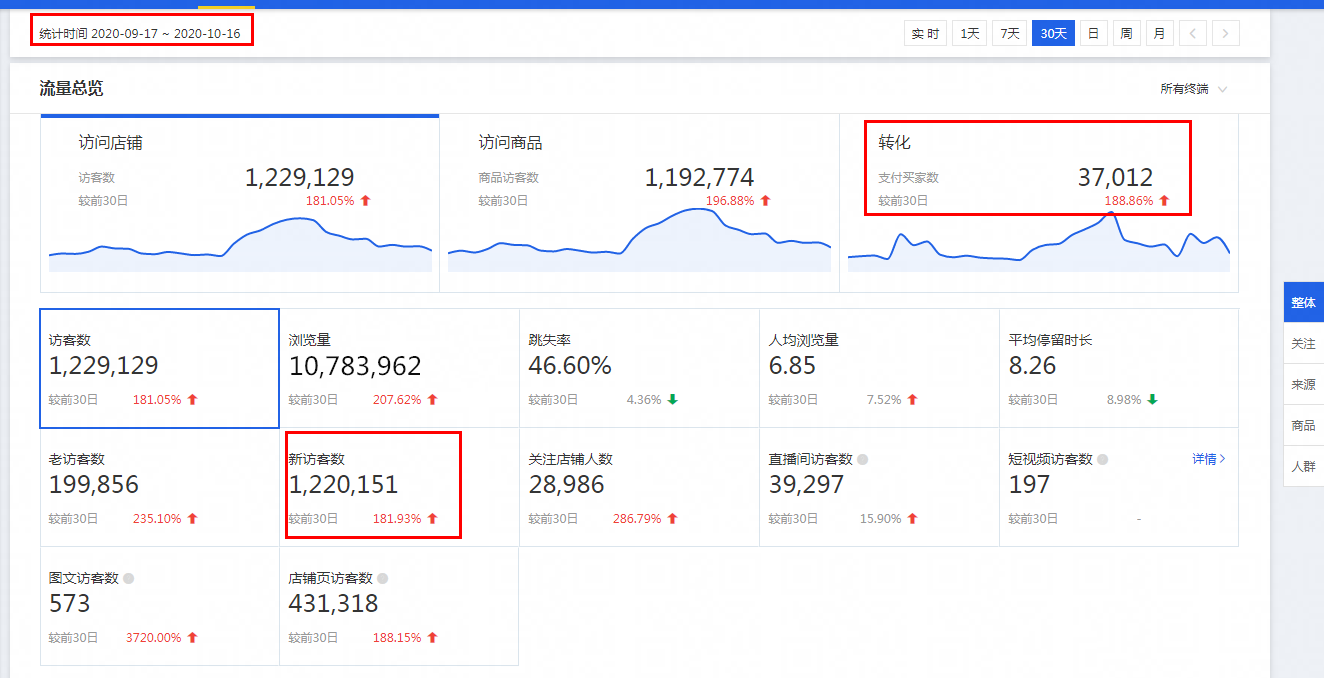
Task: Go to 关注 section in side nav
Action: point(1303,343)
